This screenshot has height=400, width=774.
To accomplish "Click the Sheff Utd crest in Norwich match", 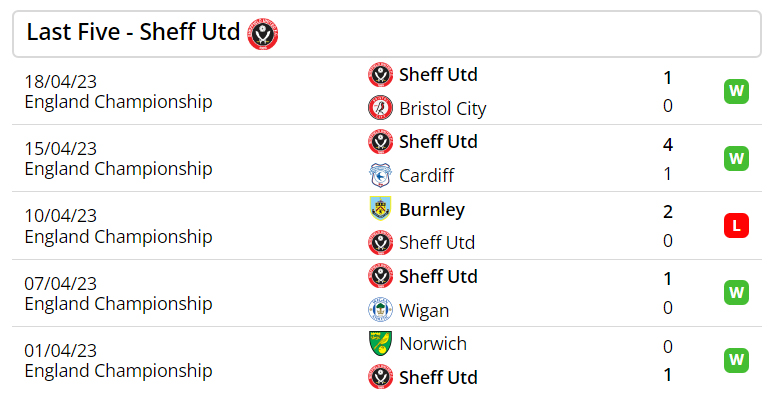I will (381, 377).
